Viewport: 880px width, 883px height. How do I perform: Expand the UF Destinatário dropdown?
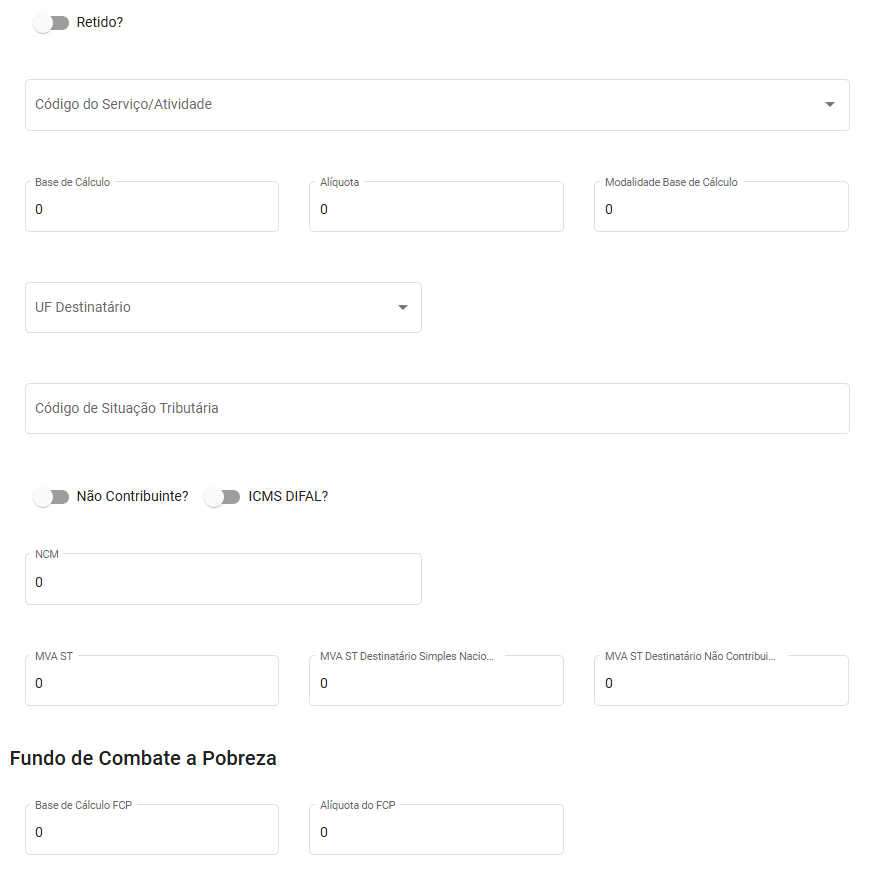click(x=210, y=308)
